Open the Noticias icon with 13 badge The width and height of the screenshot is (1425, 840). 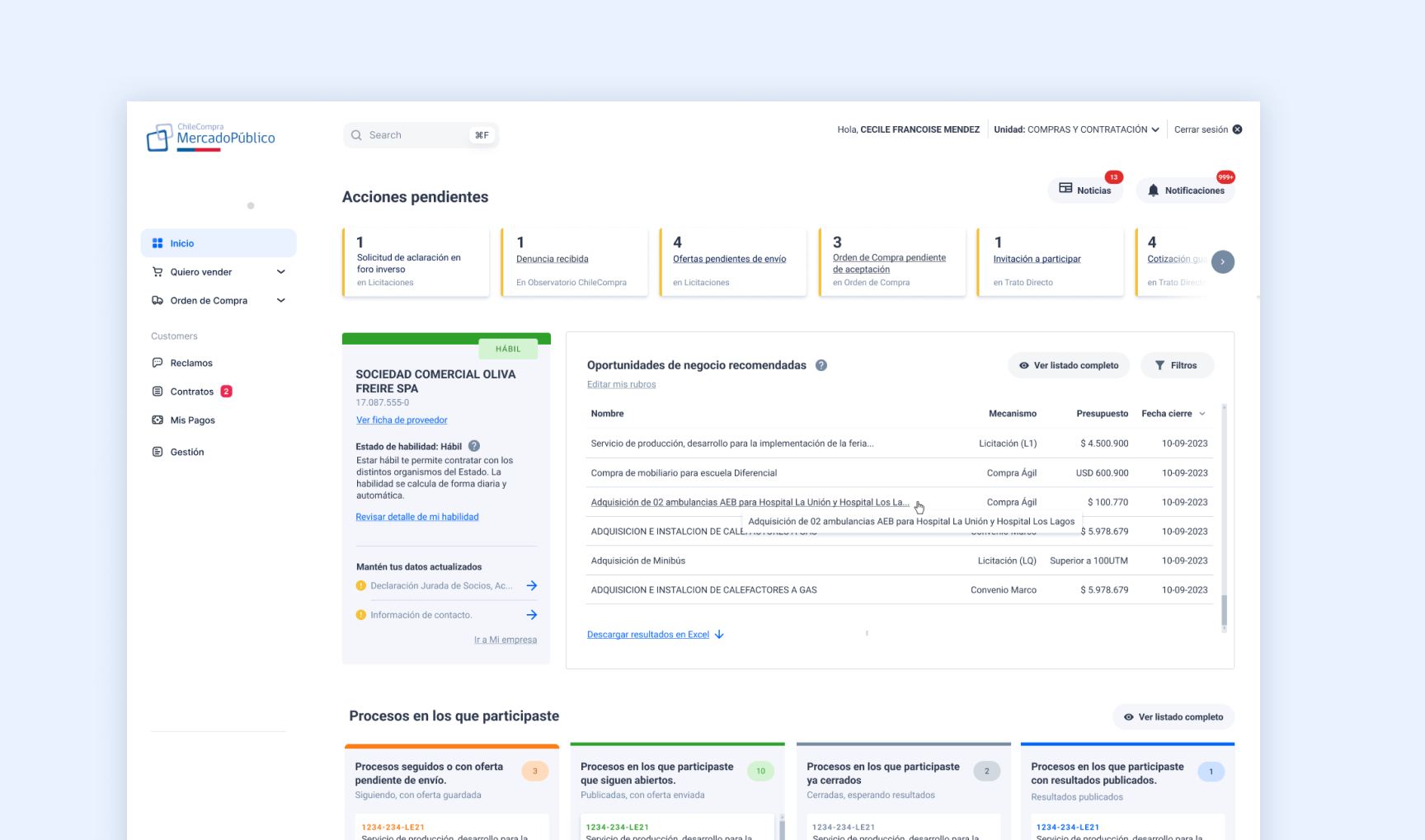(x=1064, y=190)
